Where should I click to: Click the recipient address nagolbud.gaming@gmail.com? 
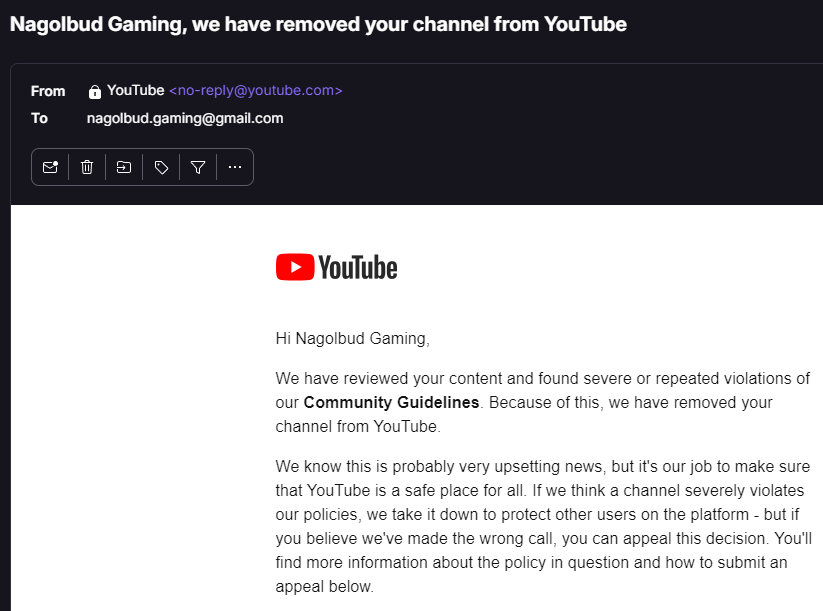185,118
